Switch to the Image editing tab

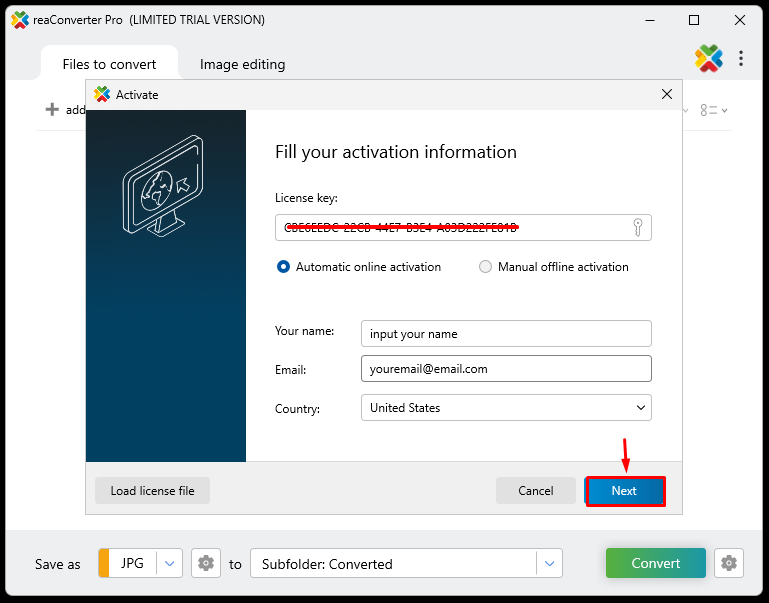(242, 64)
